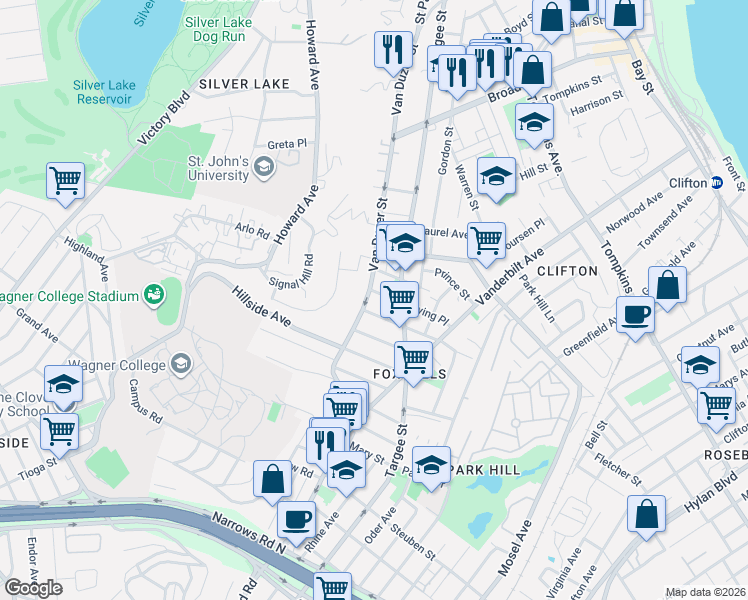This screenshot has height=600, width=748.
Task: Select the Steuben St street label
Action: tap(413, 542)
